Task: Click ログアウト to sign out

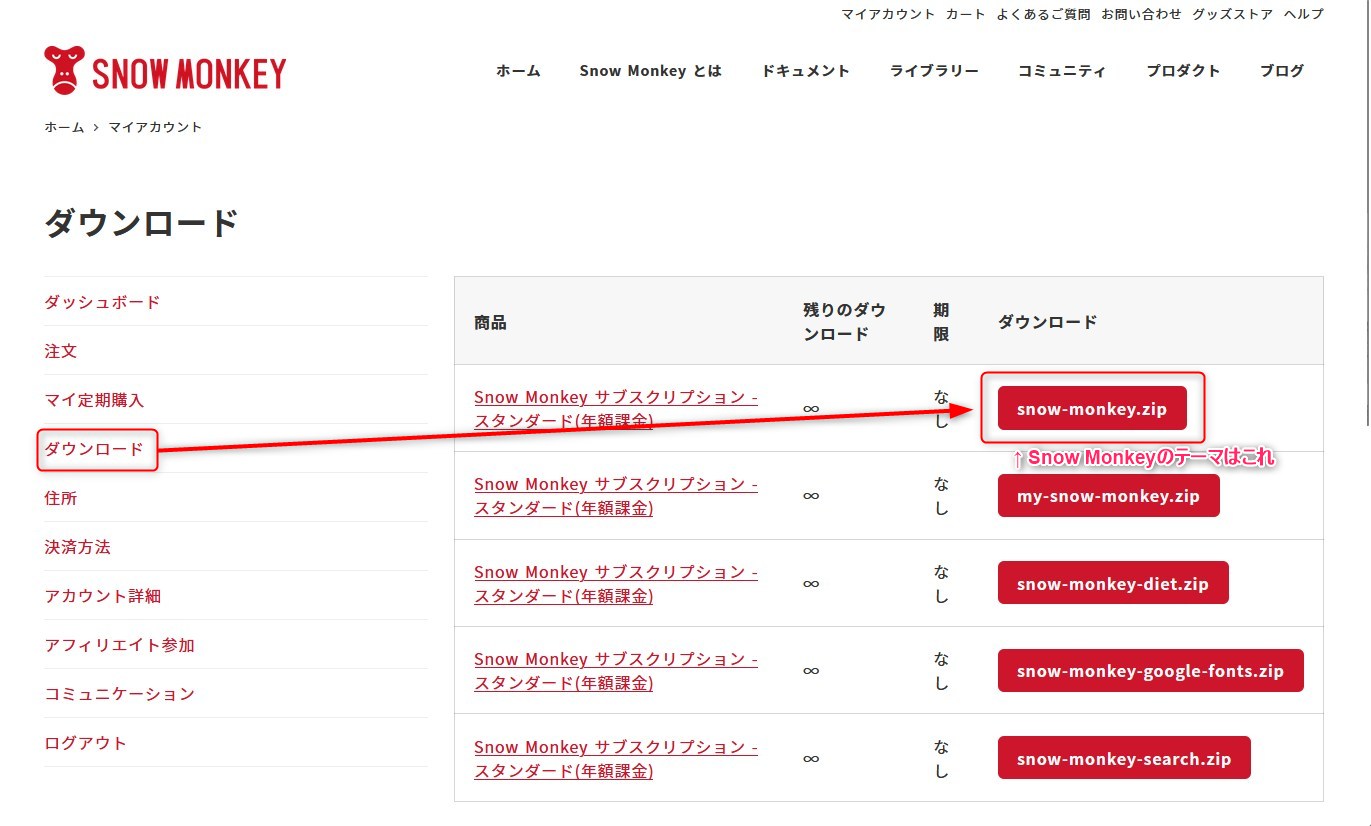Action: point(85,743)
